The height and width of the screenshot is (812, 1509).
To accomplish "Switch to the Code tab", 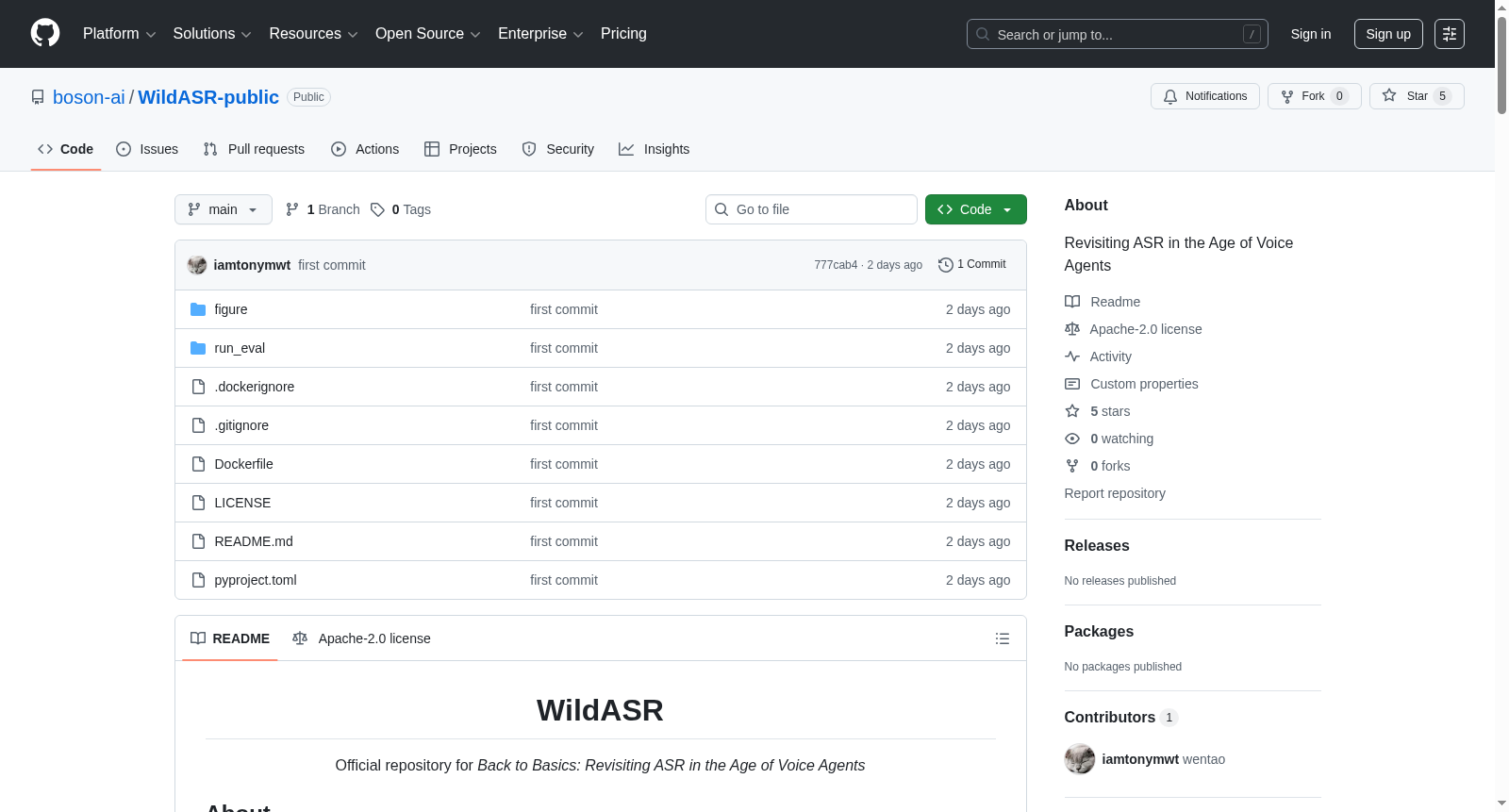I will coord(66,149).
